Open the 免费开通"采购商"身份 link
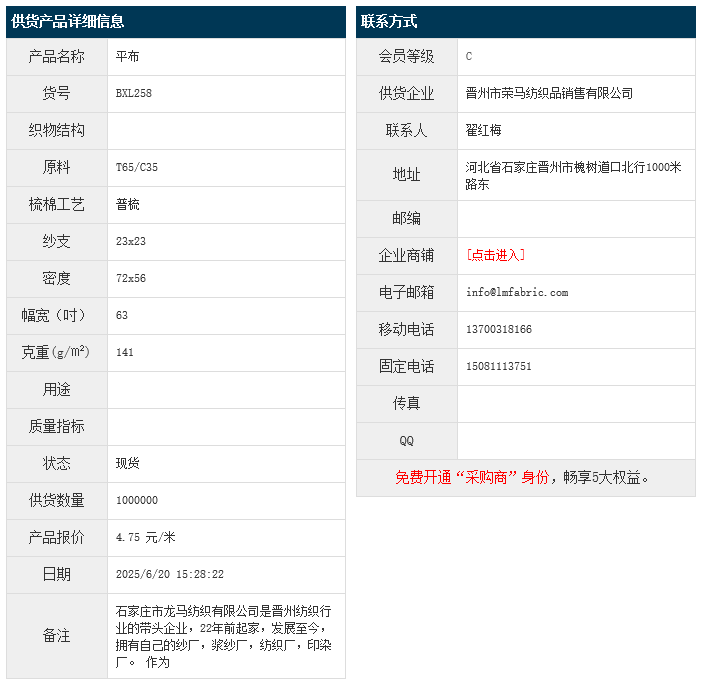This screenshot has width=702, height=685. pyautogui.click(x=472, y=477)
